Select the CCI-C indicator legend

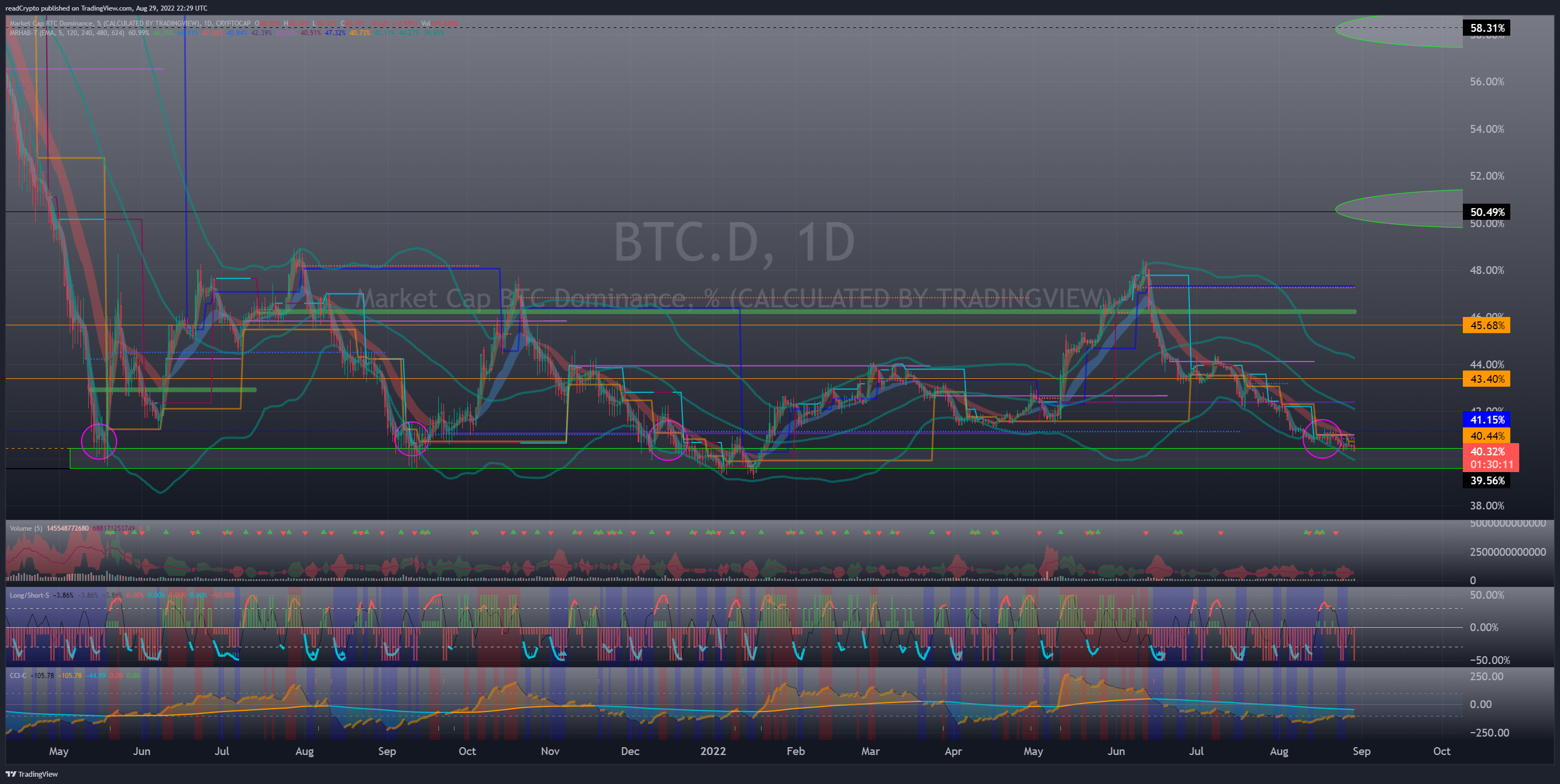point(18,675)
